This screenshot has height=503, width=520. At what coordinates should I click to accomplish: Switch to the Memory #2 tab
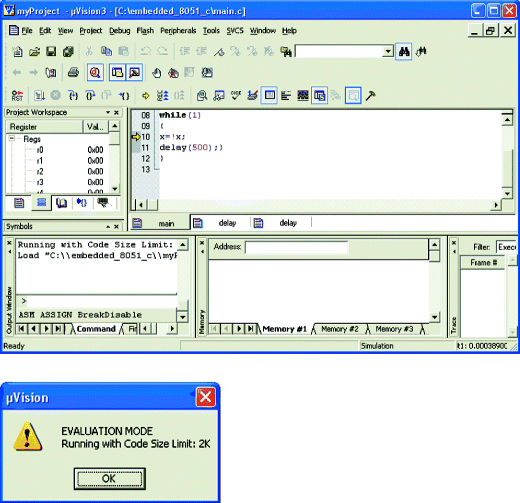point(340,329)
